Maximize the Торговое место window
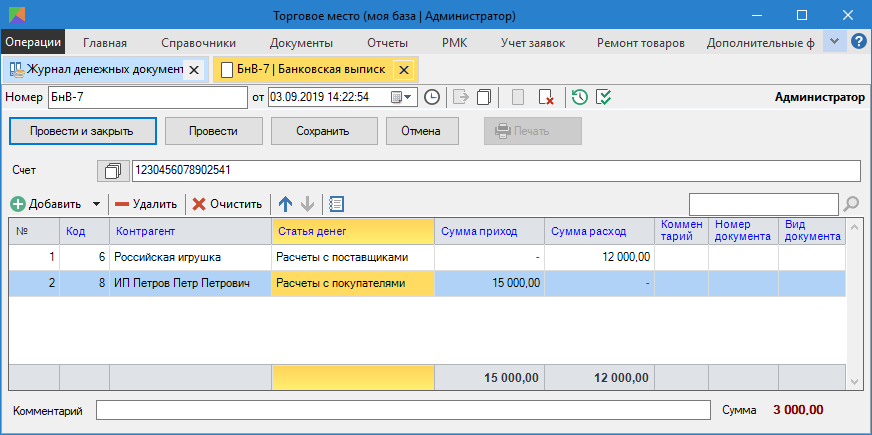This screenshot has width=872, height=435. click(x=801, y=15)
